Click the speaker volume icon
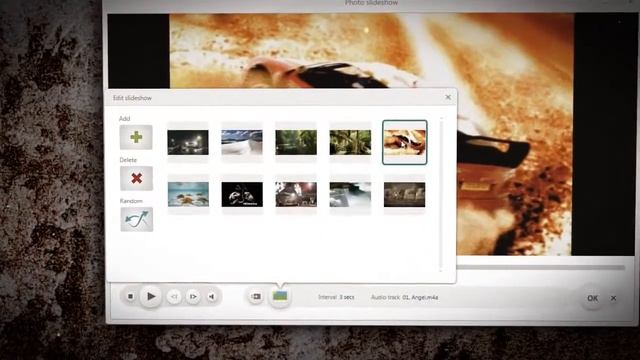 (212, 297)
